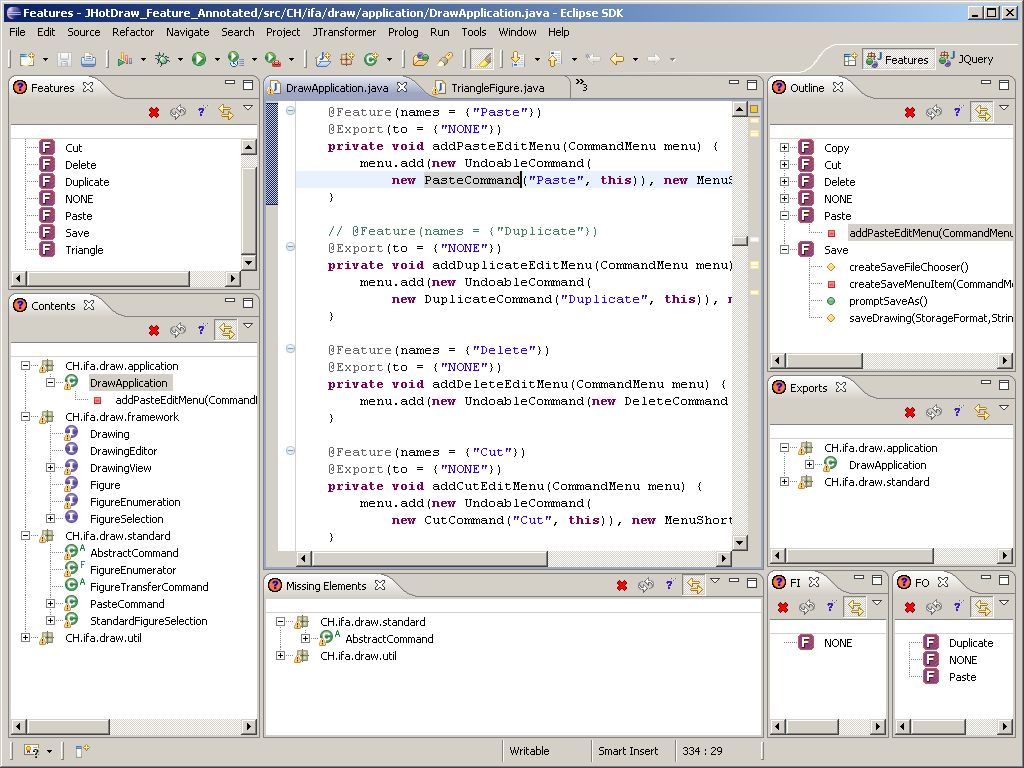Click the Next Annotation arrow icon
Viewport: 1024px width, 768px height.
[517, 59]
